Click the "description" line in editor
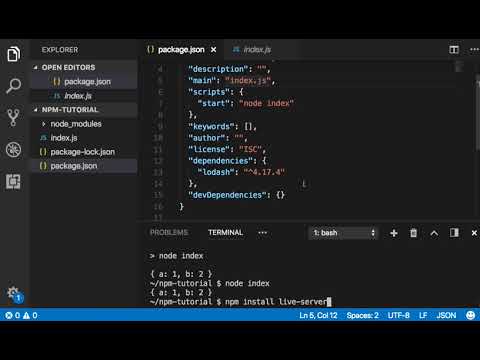This screenshot has width=480, height=360. point(229,69)
